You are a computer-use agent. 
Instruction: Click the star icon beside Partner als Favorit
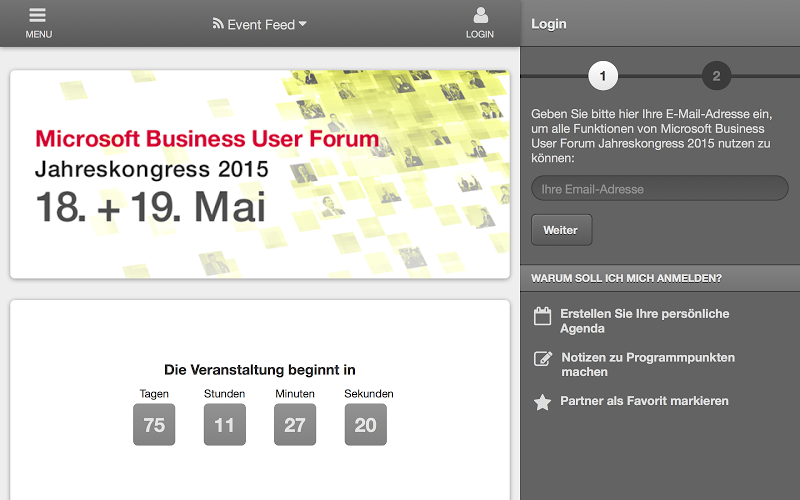pos(542,402)
